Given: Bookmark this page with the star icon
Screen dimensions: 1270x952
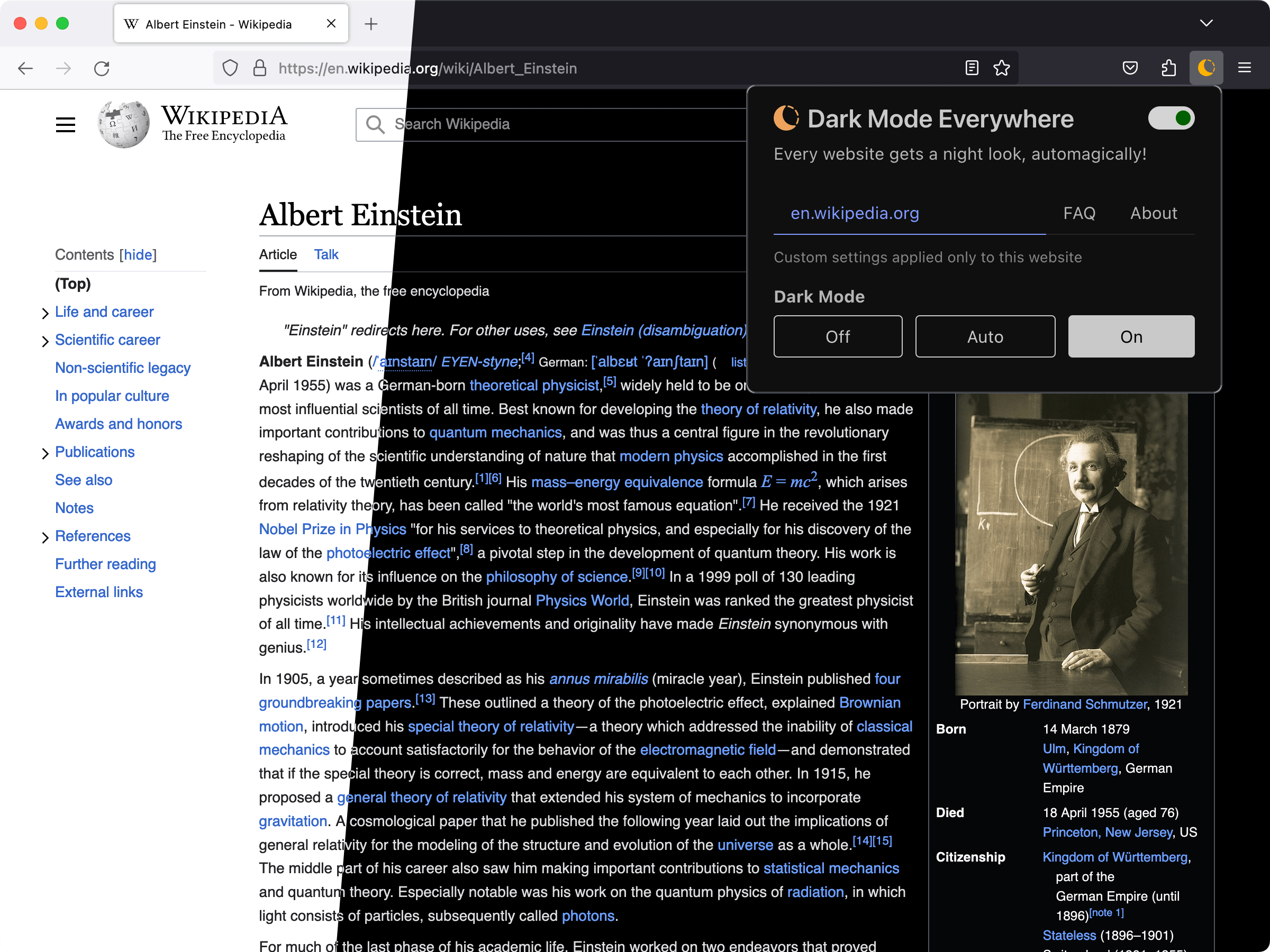Looking at the screenshot, I should 1001,68.
